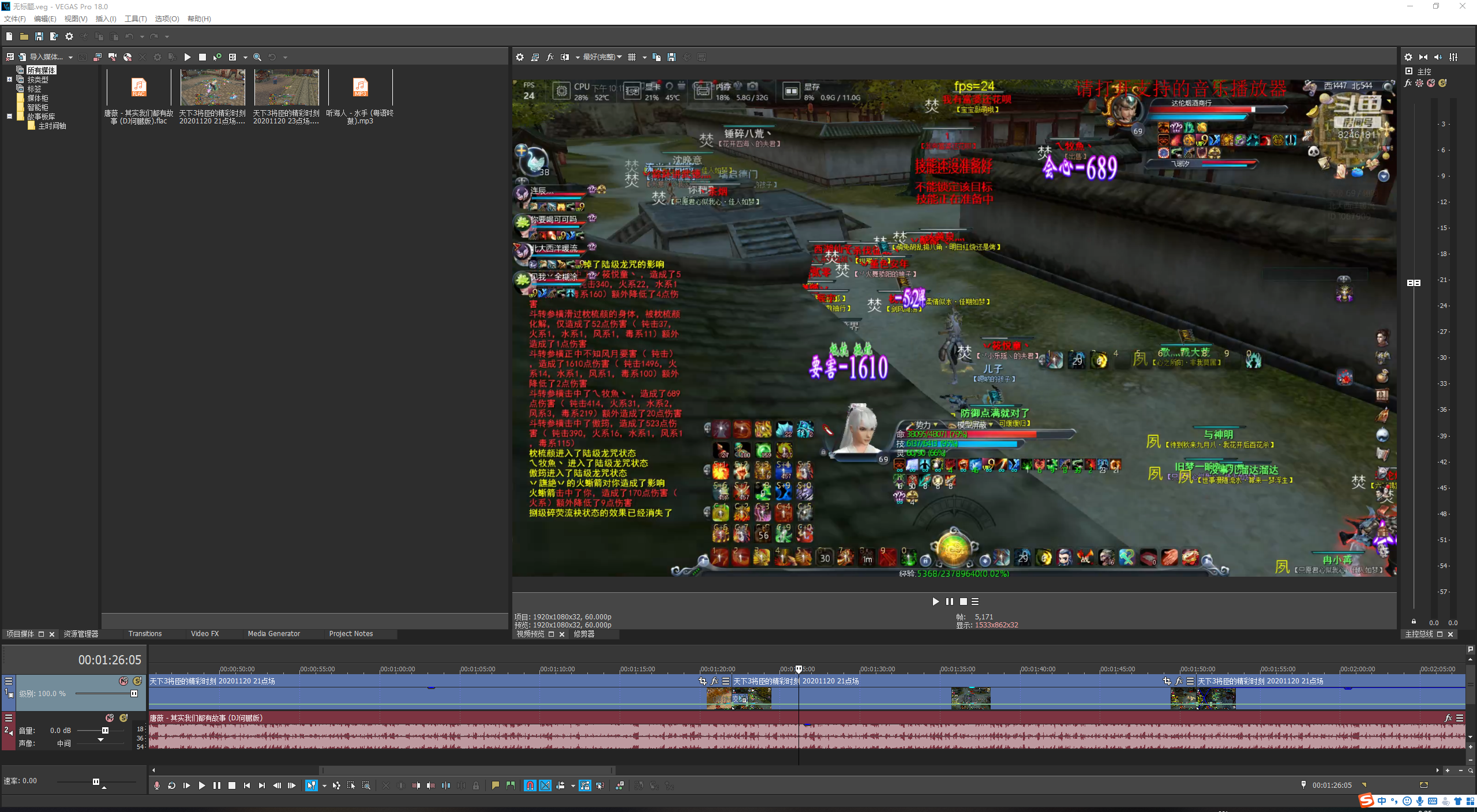This screenshot has width=1477, height=812.
Task: Save snapshot to file icon in preview
Action: (x=672, y=57)
